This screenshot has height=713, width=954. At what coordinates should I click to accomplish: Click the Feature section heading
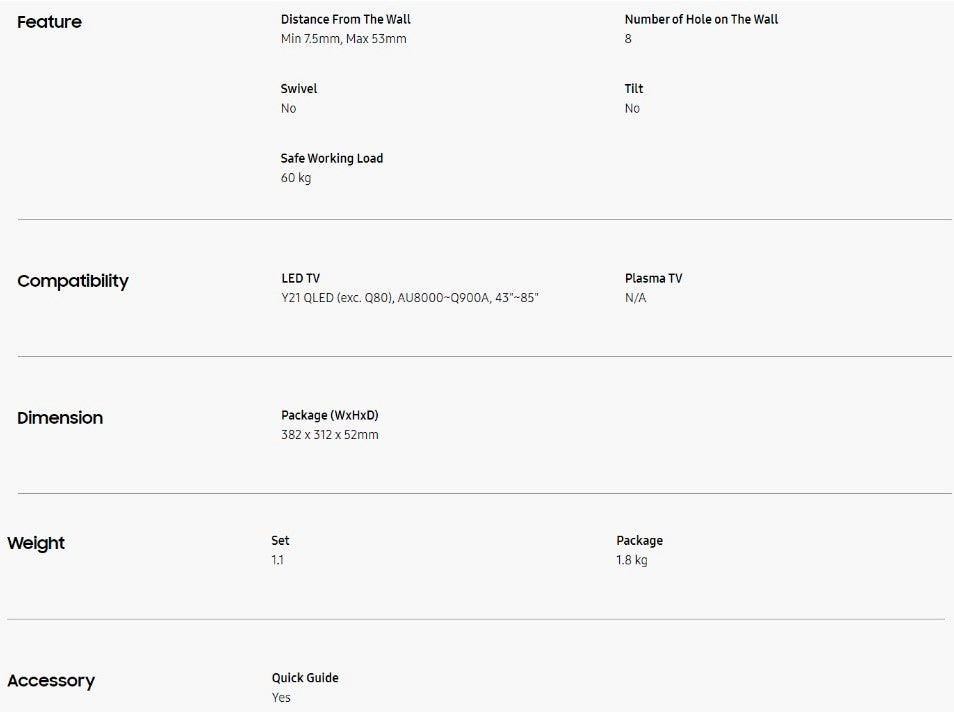(x=49, y=22)
